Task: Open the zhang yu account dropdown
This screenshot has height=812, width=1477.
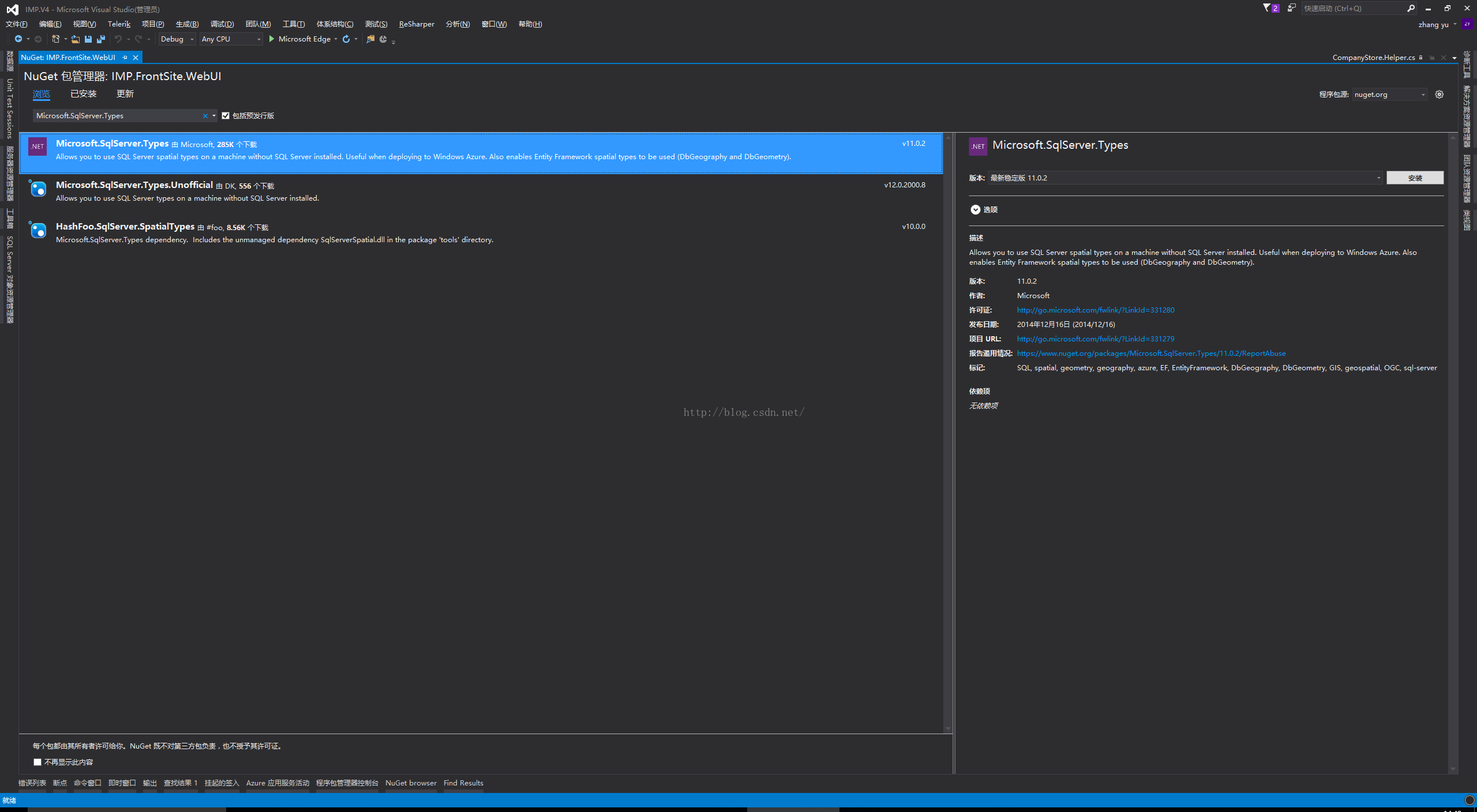Action: click(x=1454, y=24)
